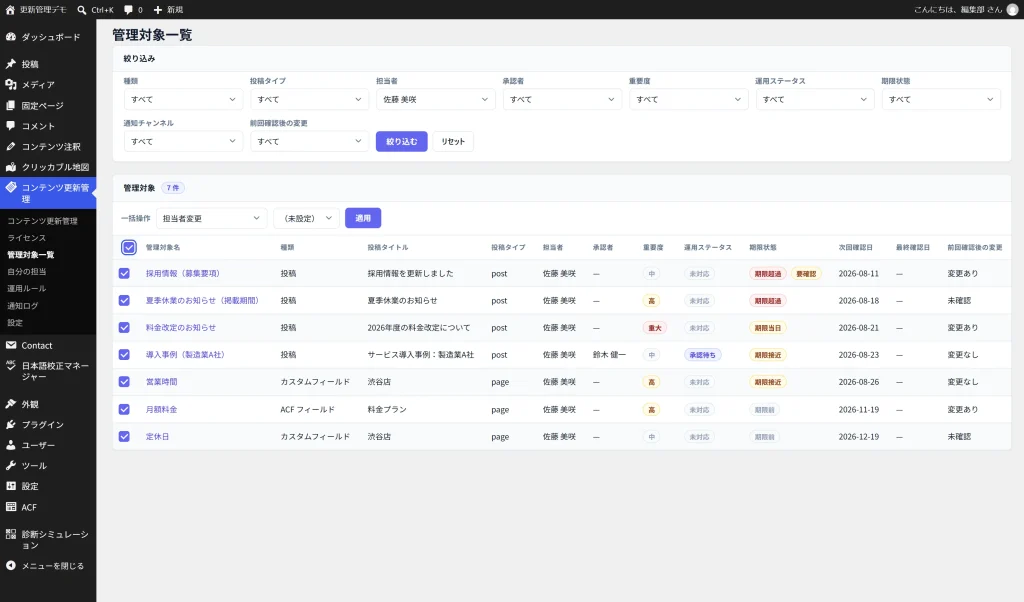Click the 投稿 pin icon
Screen dimensions: 1024x602
[x=11, y=64]
